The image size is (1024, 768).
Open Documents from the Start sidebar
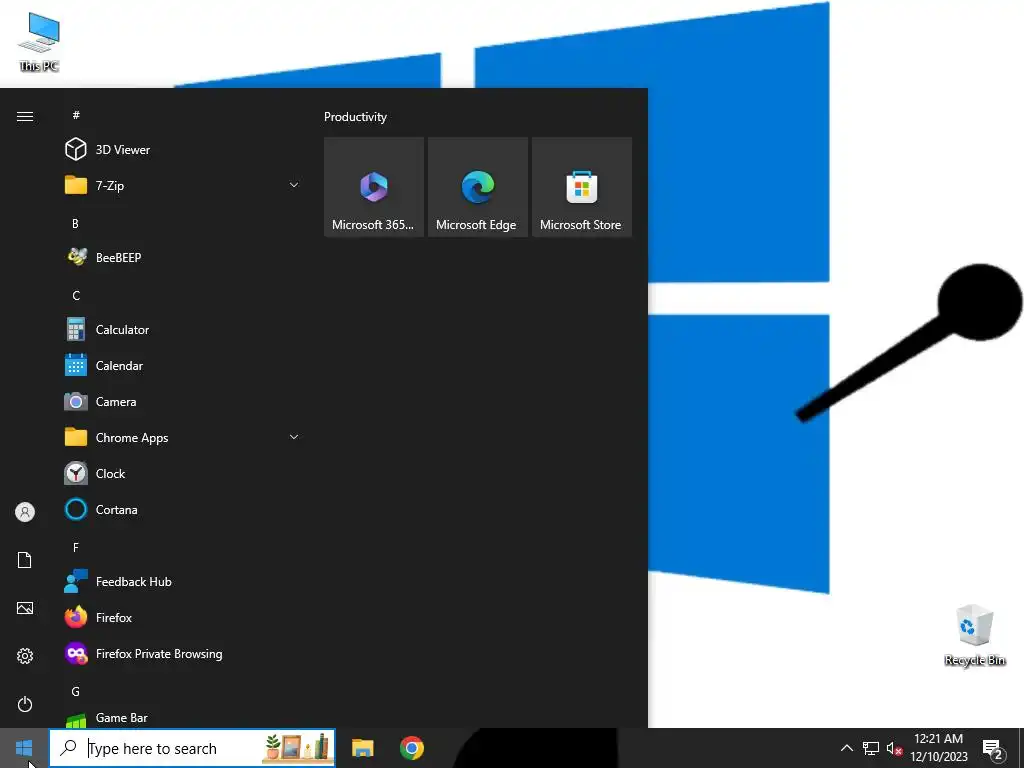click(x=25, y=560)
